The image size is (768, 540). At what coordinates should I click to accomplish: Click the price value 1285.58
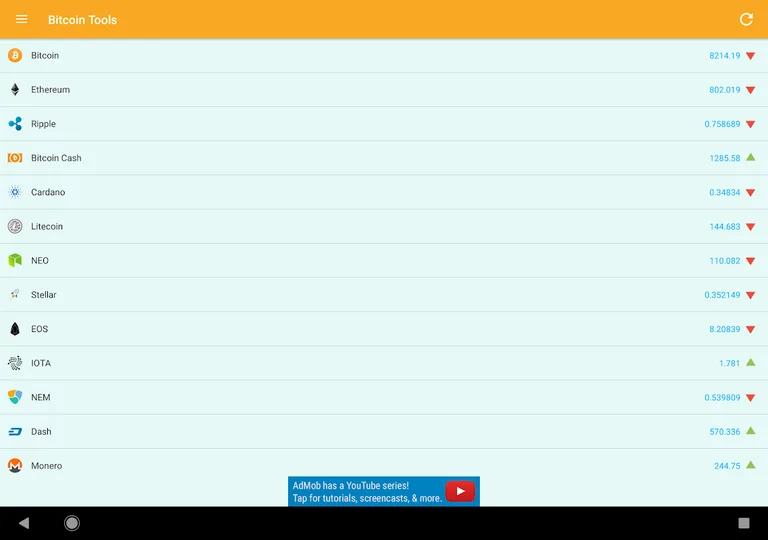click(724, 158)
